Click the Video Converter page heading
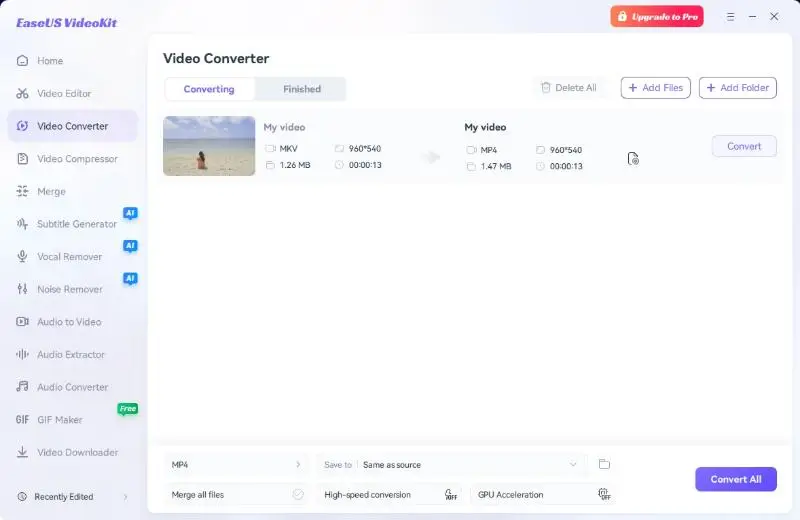The width and height of the screenshot is (800, 520). pyautogui.click(x=216, y=59)
